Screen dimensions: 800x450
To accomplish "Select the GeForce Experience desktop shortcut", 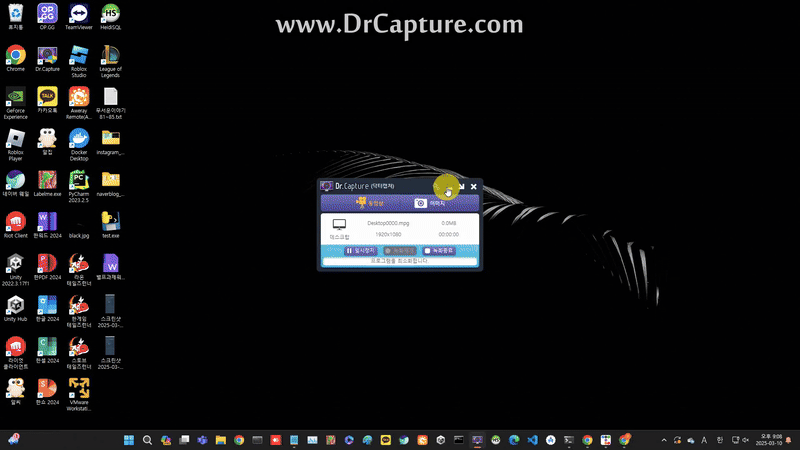I will 16,103.
